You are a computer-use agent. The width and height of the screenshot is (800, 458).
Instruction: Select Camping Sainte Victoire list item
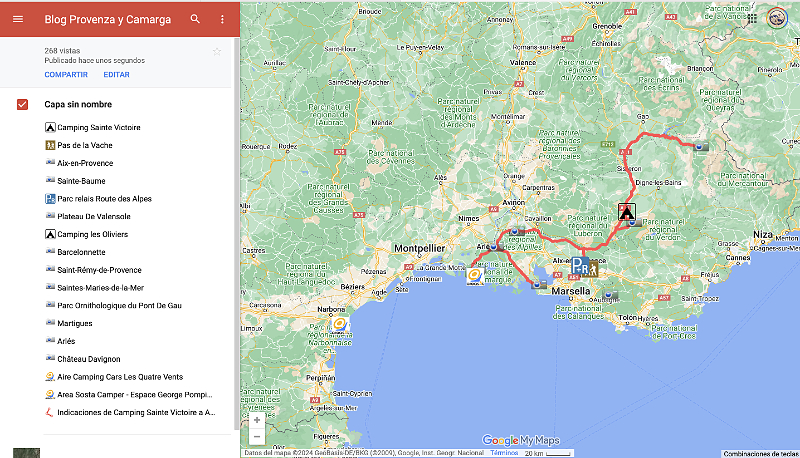pos(98,128)
